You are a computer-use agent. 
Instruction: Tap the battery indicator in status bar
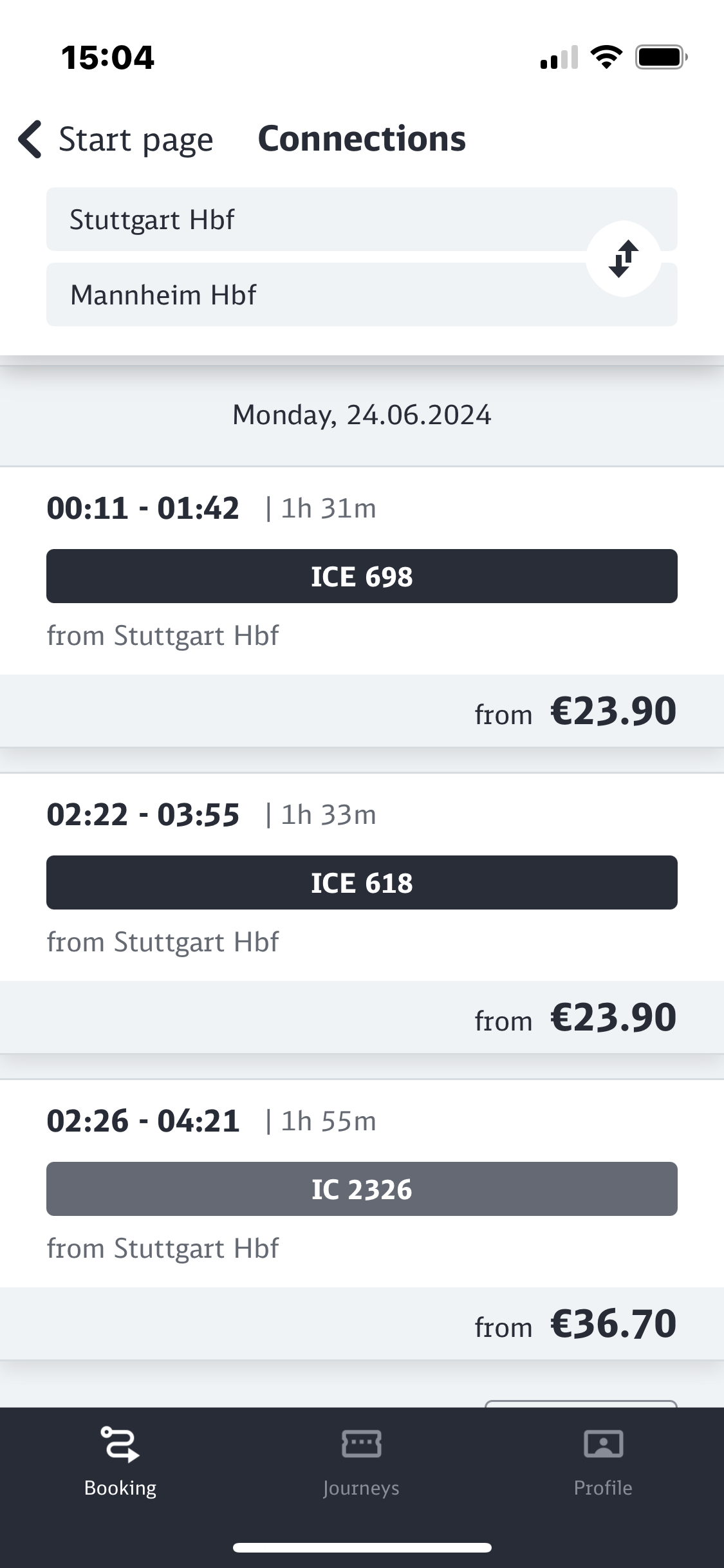[x=661, y=57]
